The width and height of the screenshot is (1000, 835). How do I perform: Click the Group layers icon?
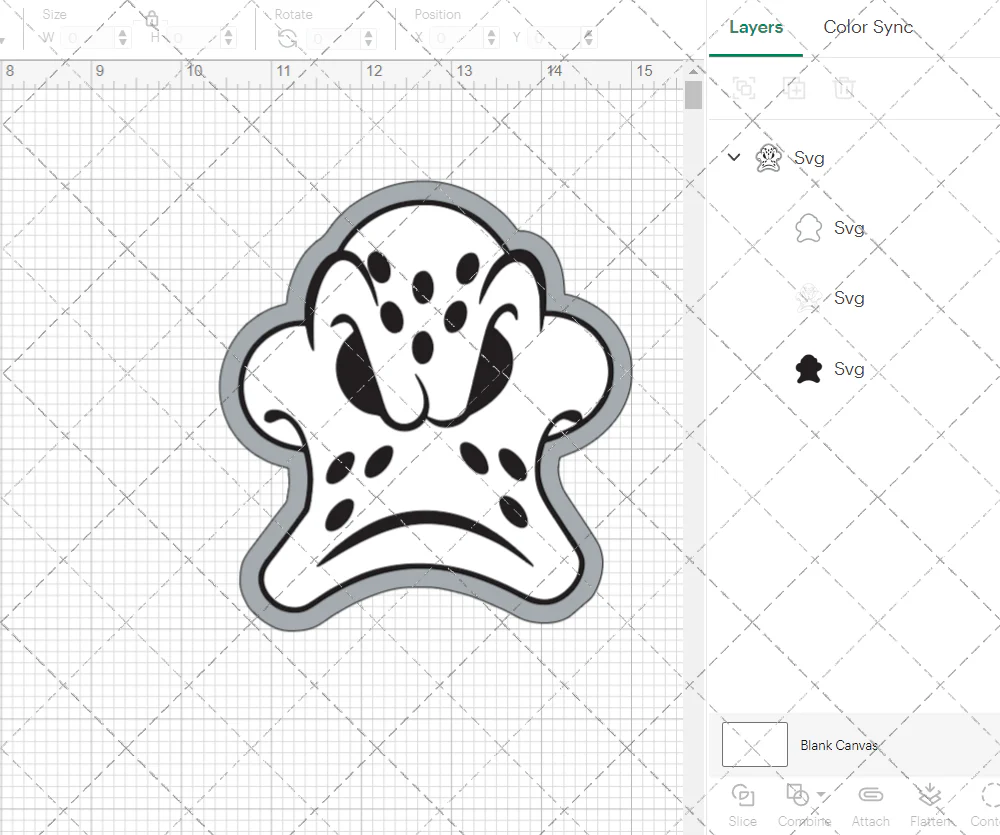tap(744, 88)
